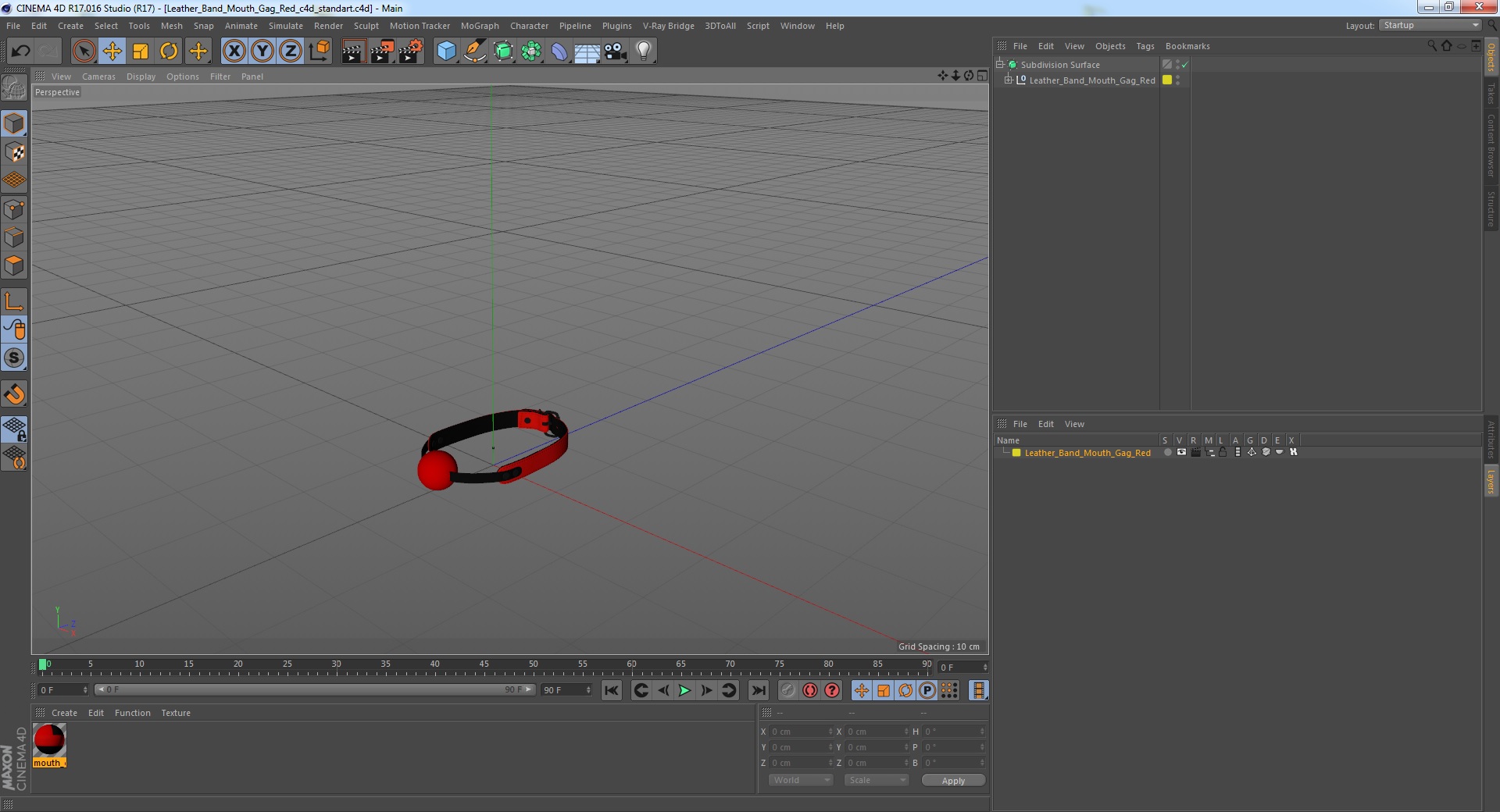
Task: Click Apply in coordinates panel
Action: [x=953, y=781]
